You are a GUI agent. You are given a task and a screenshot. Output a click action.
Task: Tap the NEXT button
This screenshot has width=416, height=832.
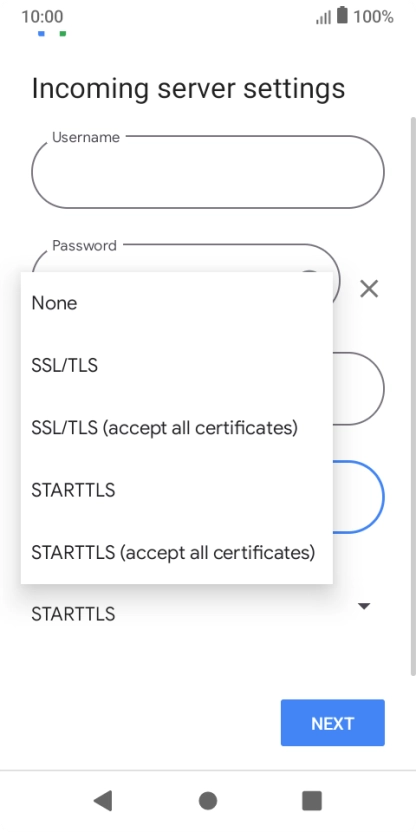pyautogui.click(x=333, y=723)
